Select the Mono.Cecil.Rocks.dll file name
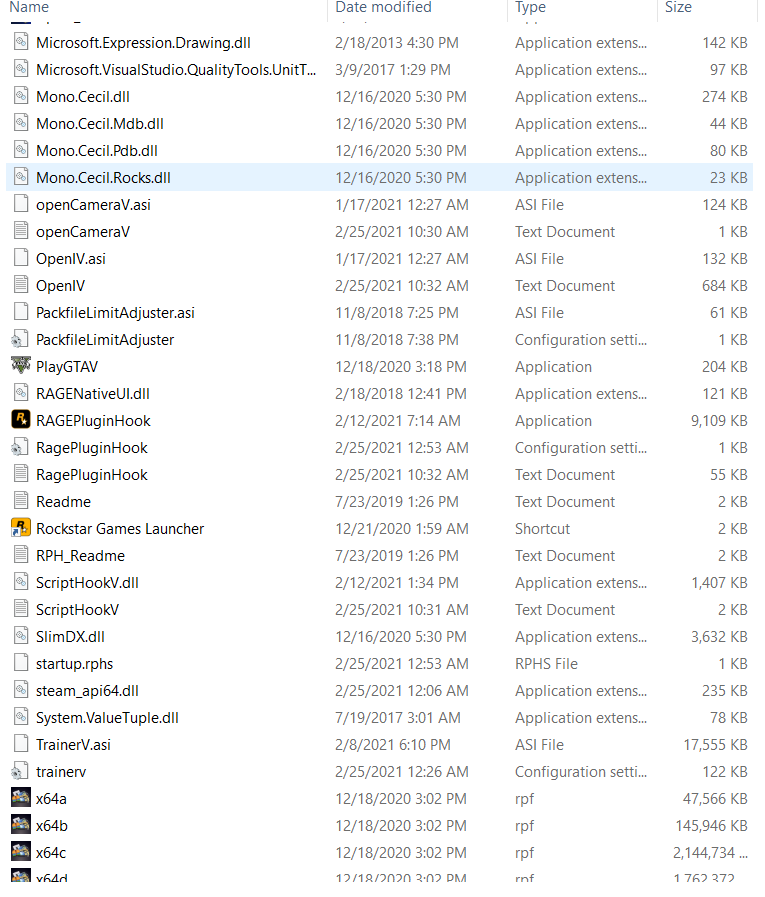The height and width of the screenshot is (897, 765). point(103,177)
